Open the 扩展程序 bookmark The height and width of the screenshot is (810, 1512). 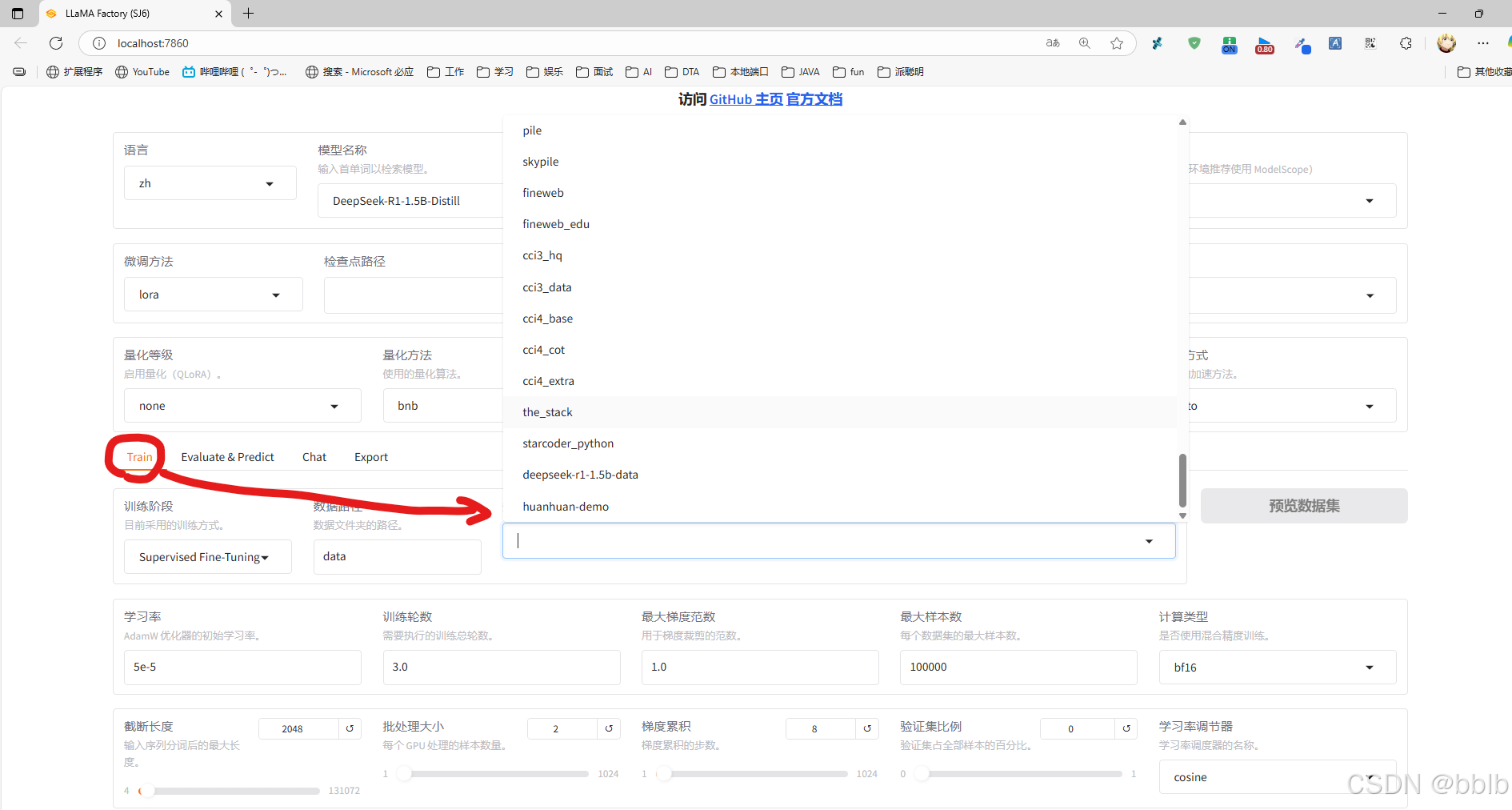point(74,72)
